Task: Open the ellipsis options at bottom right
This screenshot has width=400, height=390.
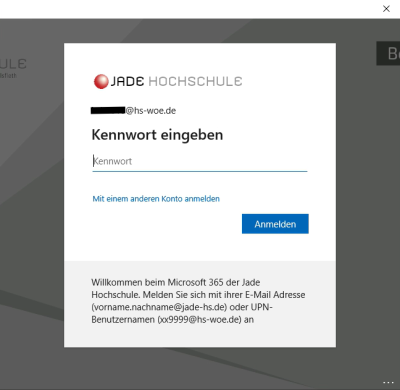Action: (x=388, y=383)
